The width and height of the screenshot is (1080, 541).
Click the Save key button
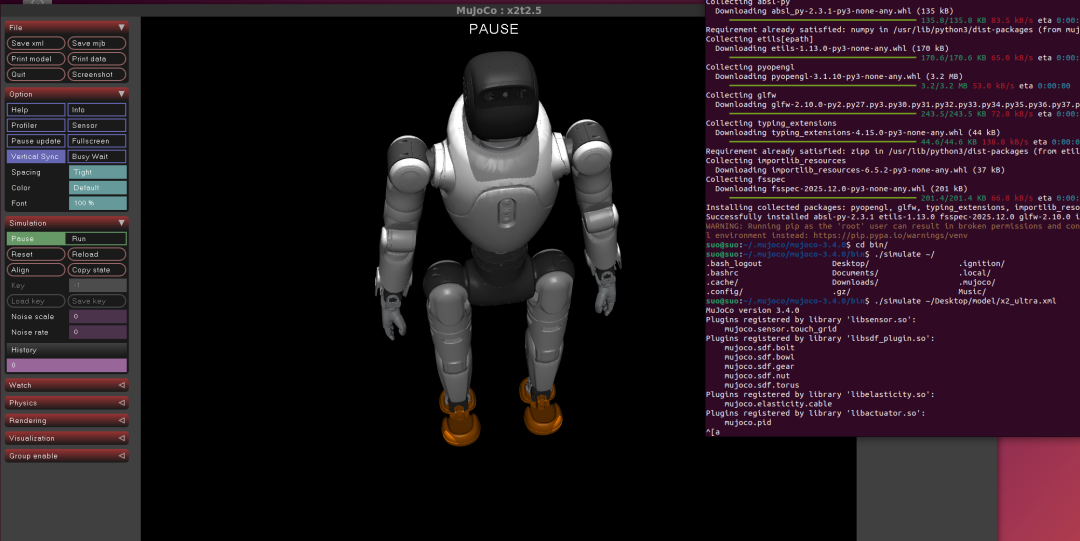96,301
